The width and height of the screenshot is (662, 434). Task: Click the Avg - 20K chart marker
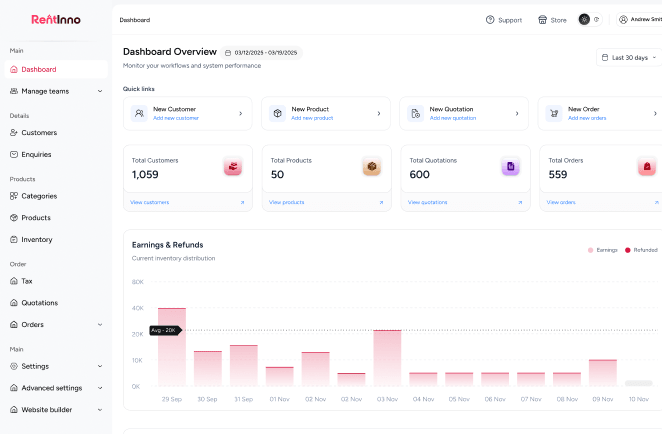pos(166,330)
